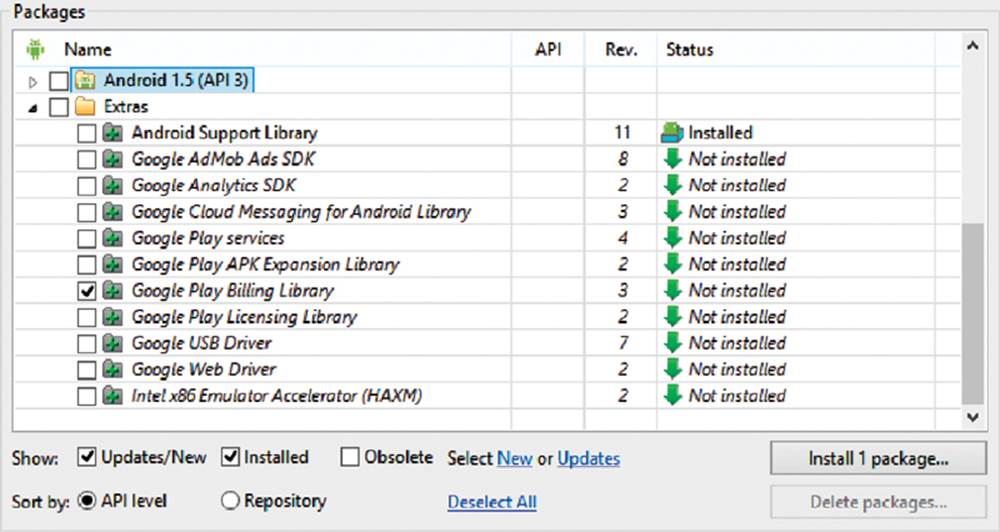Screen dimensions: 1000x532
Task: Check the Google Web Driver checkbox
Action: (x=86, y=370)
